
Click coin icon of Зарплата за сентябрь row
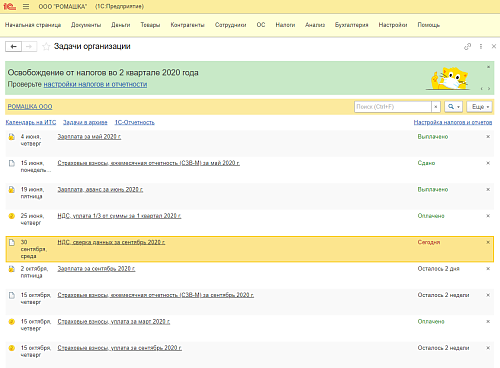12,269
